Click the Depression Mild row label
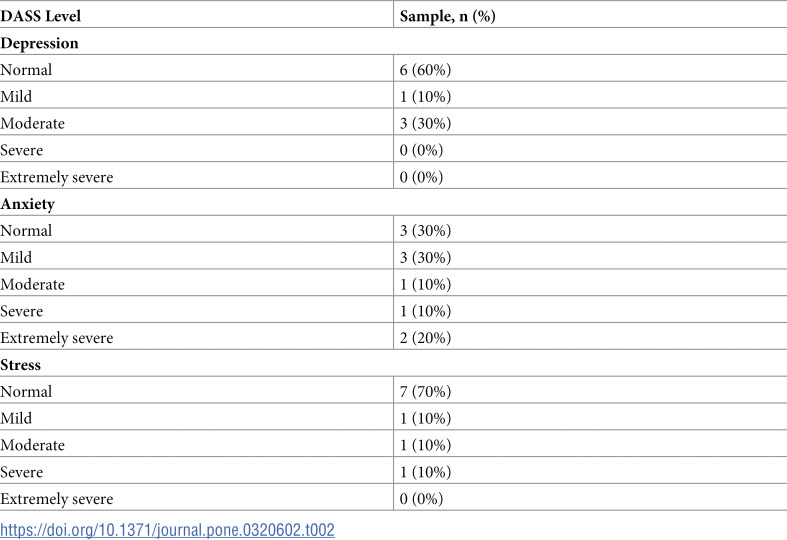 [16, 96]
